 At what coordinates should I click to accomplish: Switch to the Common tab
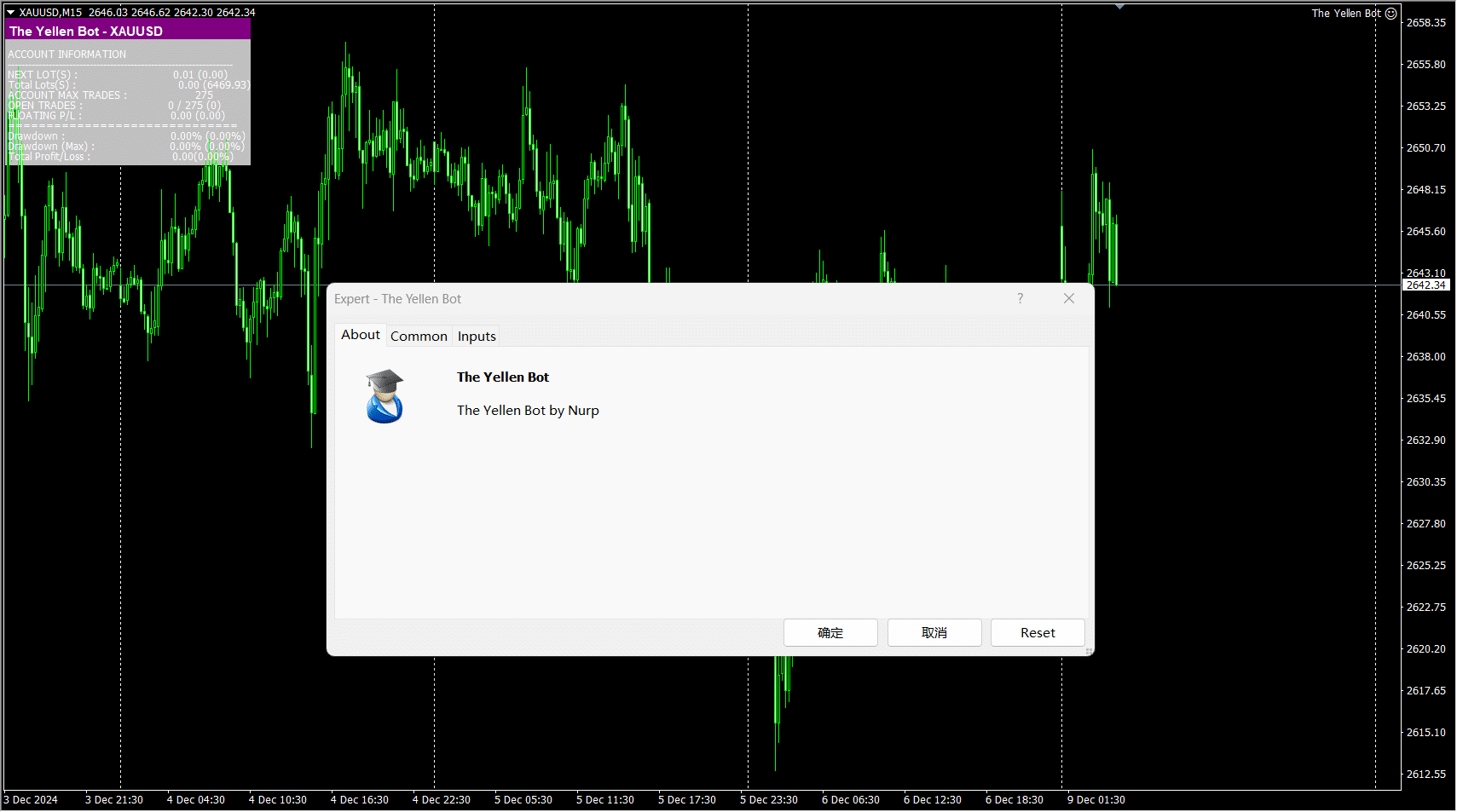419,337
